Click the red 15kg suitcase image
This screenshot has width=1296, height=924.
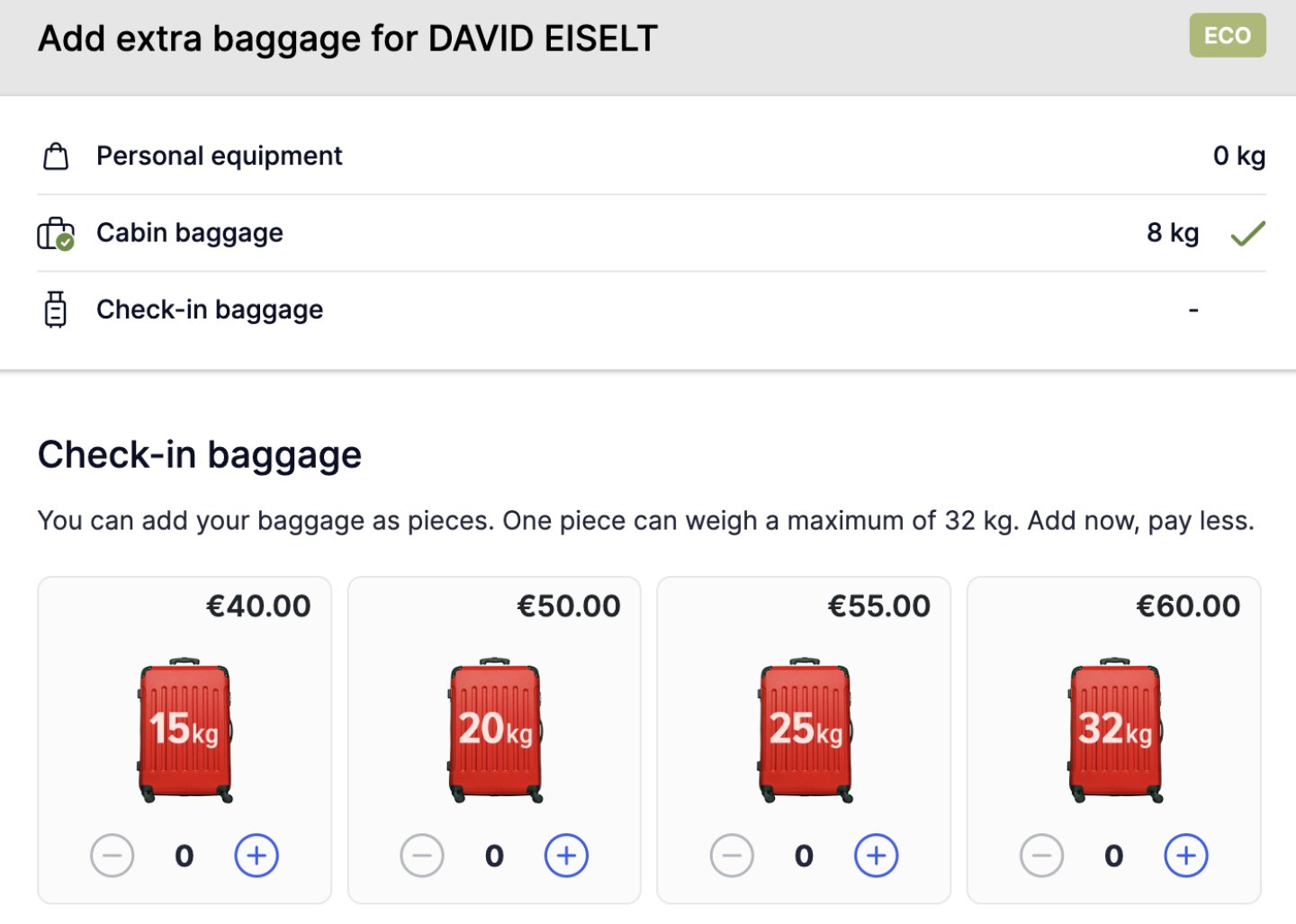point(184,730)
